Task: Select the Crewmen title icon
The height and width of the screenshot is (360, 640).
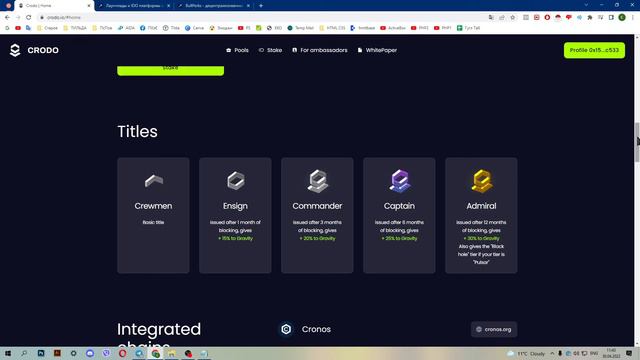Action: (153, 180)
